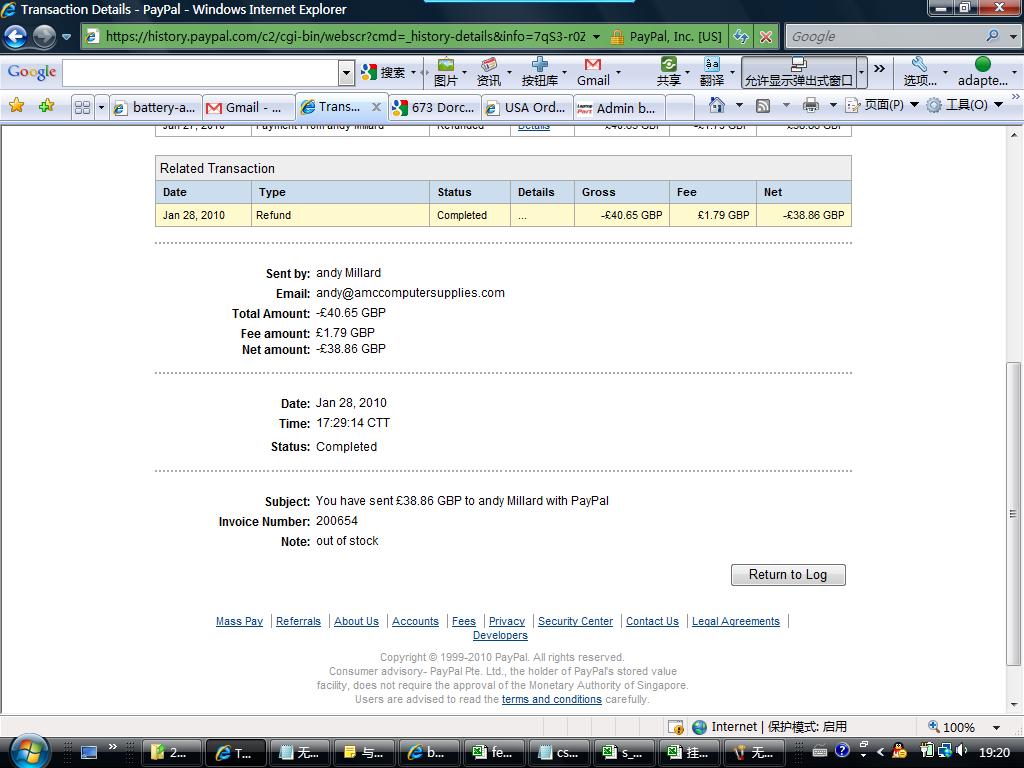
Task: Click the Refresh page icon
Action: (741, 37)
